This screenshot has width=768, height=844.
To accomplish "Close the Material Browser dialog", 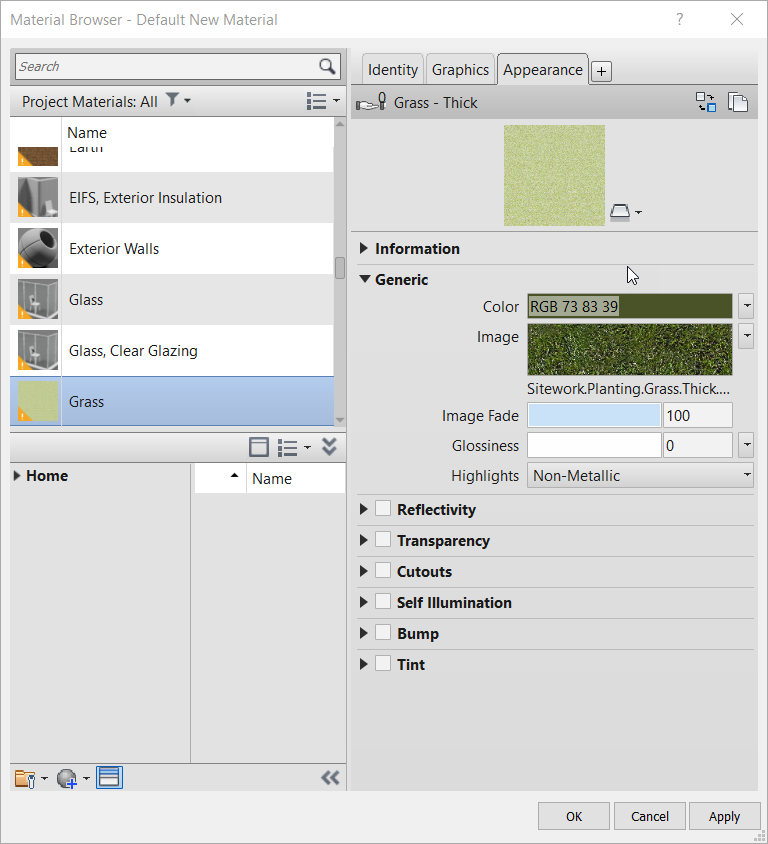I will 737,19.
